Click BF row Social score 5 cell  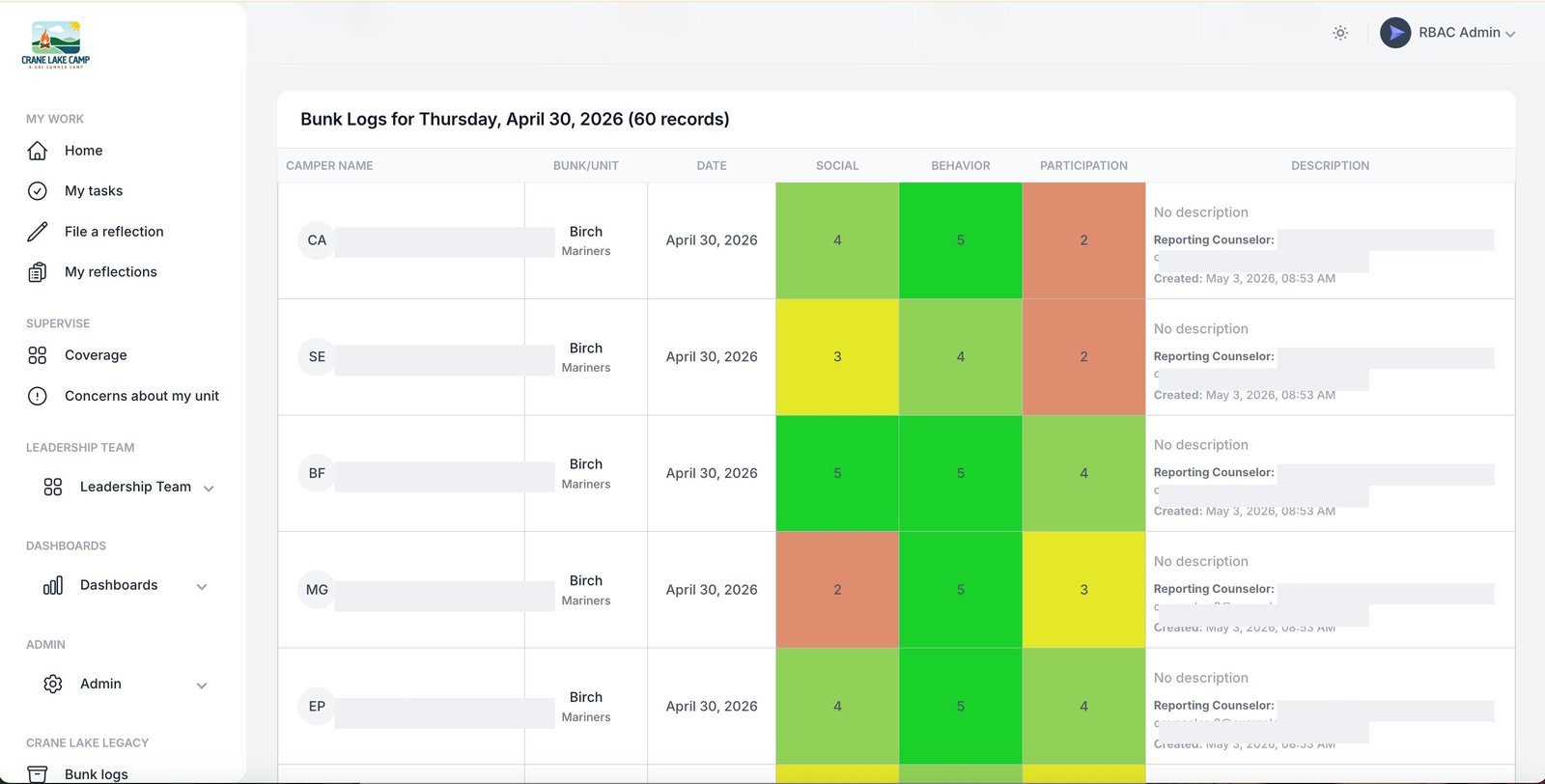click(x=837, y=473)
